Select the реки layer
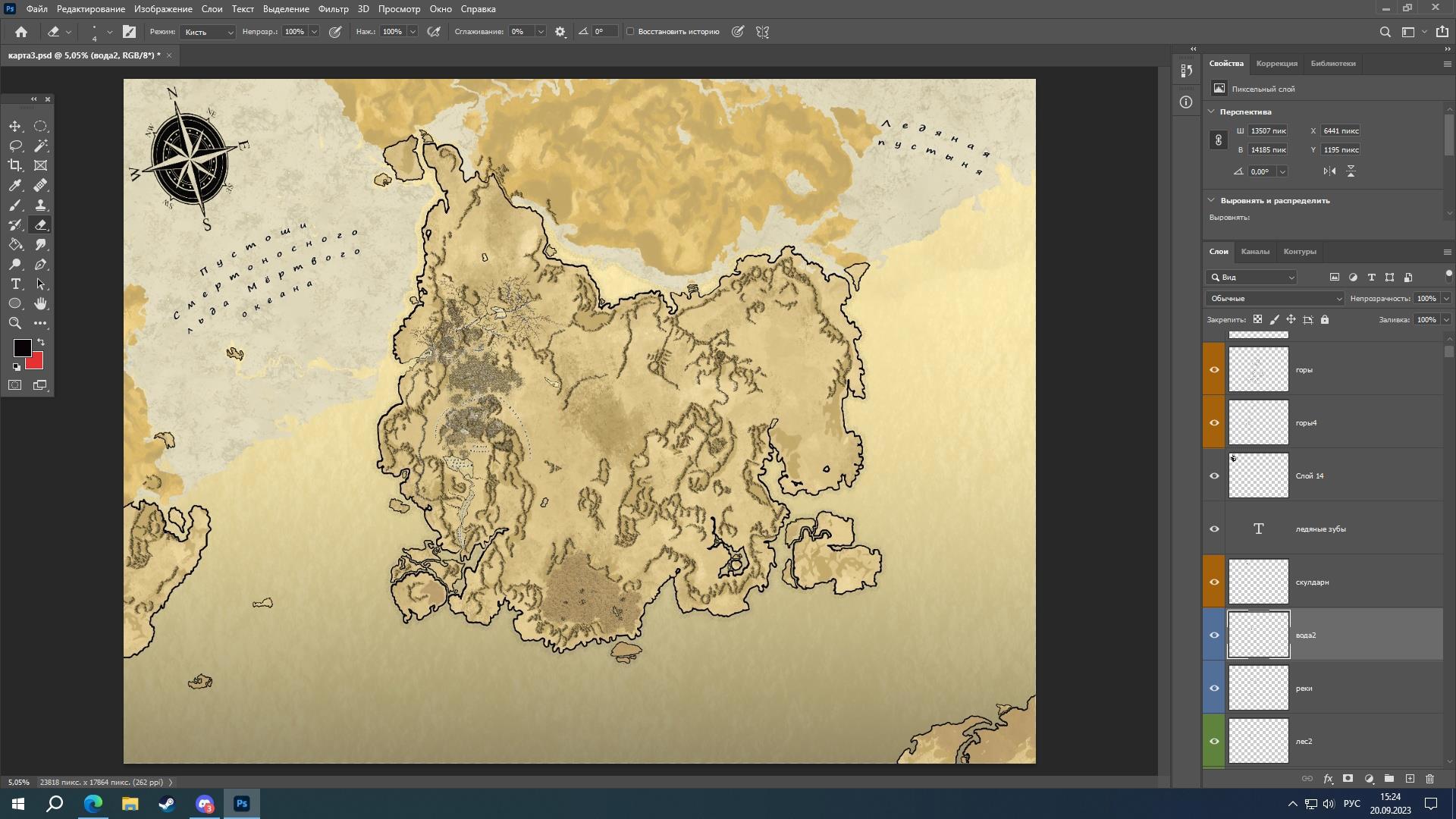The width and height of the screenshot is (1456, 819). 1335,689
